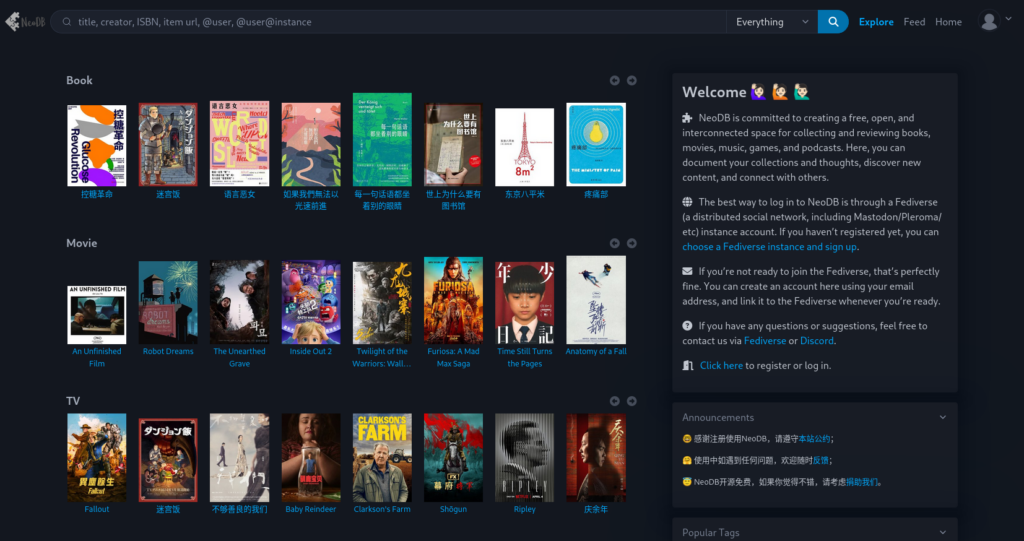Click the An Unfinished Film title link
1024x541 pixels.
[97, 357]
